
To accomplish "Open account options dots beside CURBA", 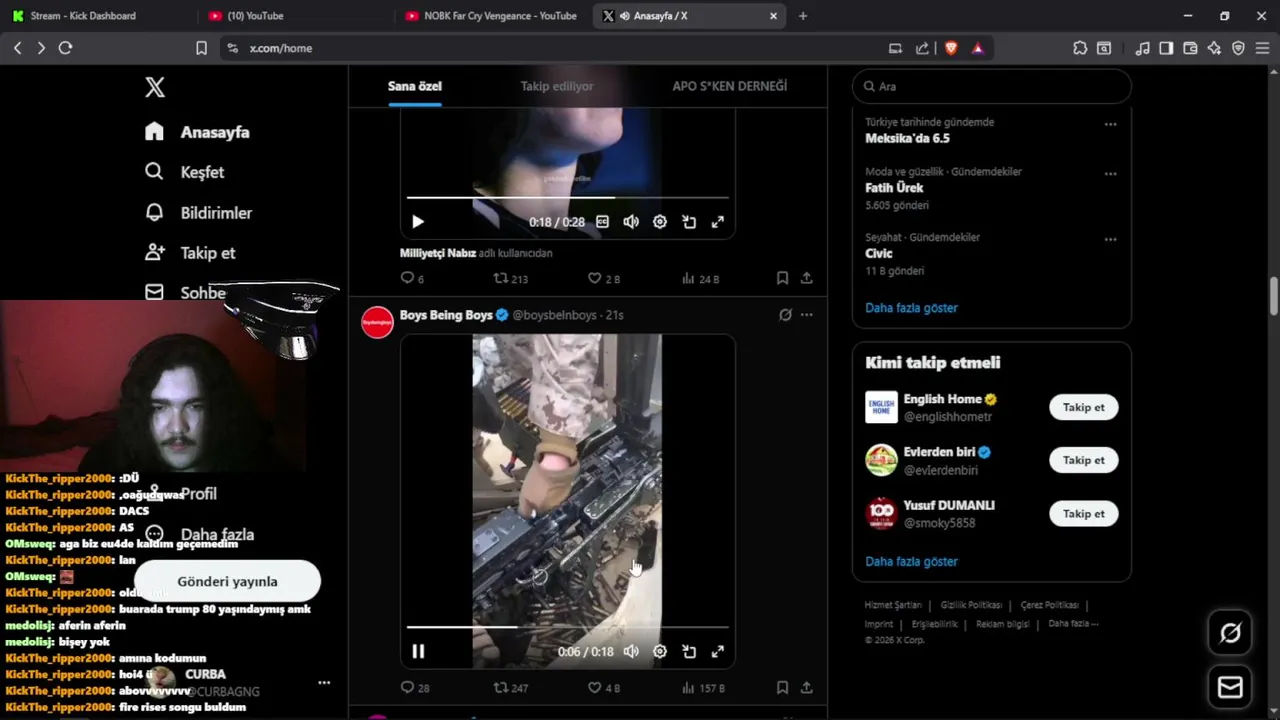I will pyautogui.click(x=324, y=683).
